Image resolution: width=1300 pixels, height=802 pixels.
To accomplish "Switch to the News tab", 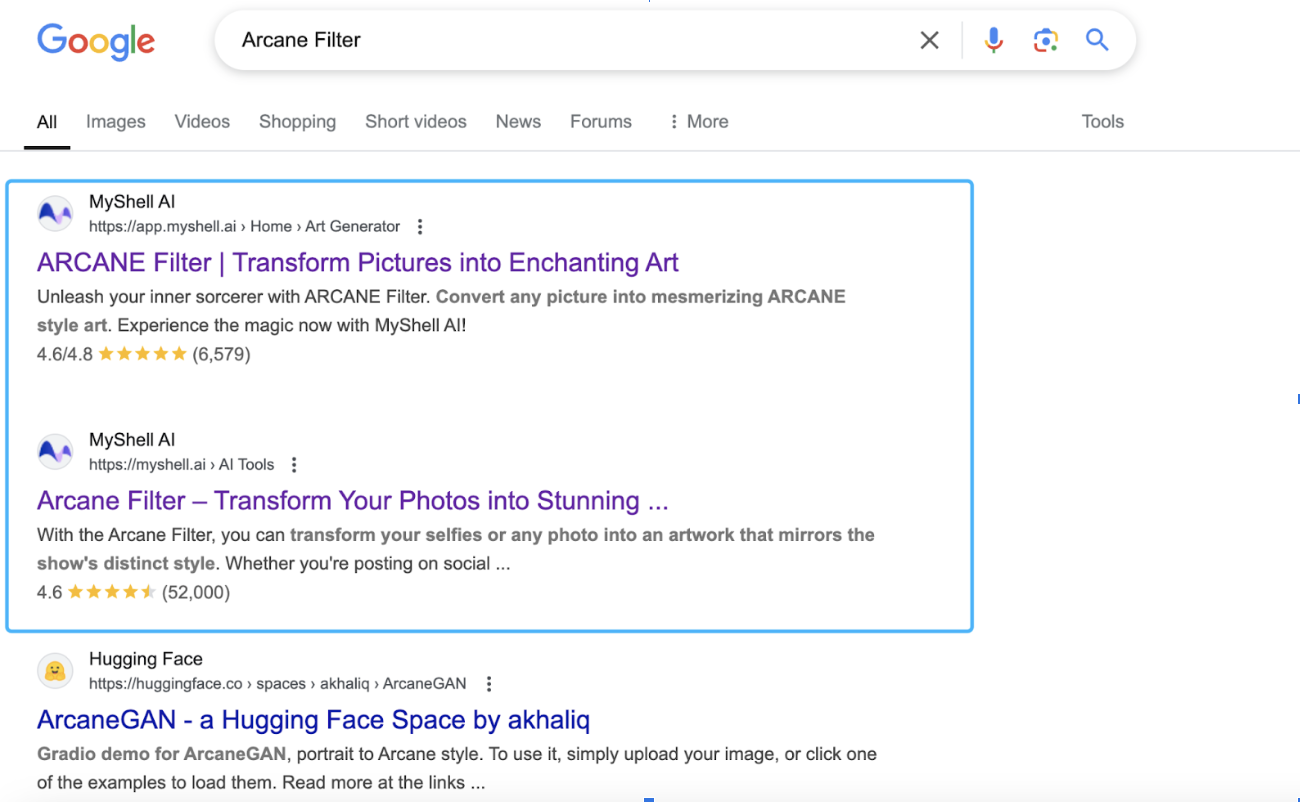I will click(x=518, y=122).
